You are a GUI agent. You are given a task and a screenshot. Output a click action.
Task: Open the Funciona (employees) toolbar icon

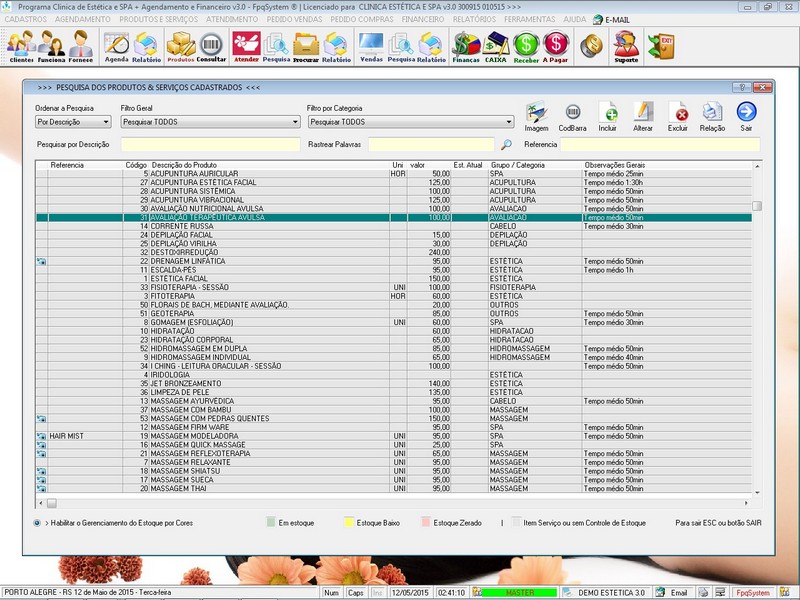[x=51, y=46]
